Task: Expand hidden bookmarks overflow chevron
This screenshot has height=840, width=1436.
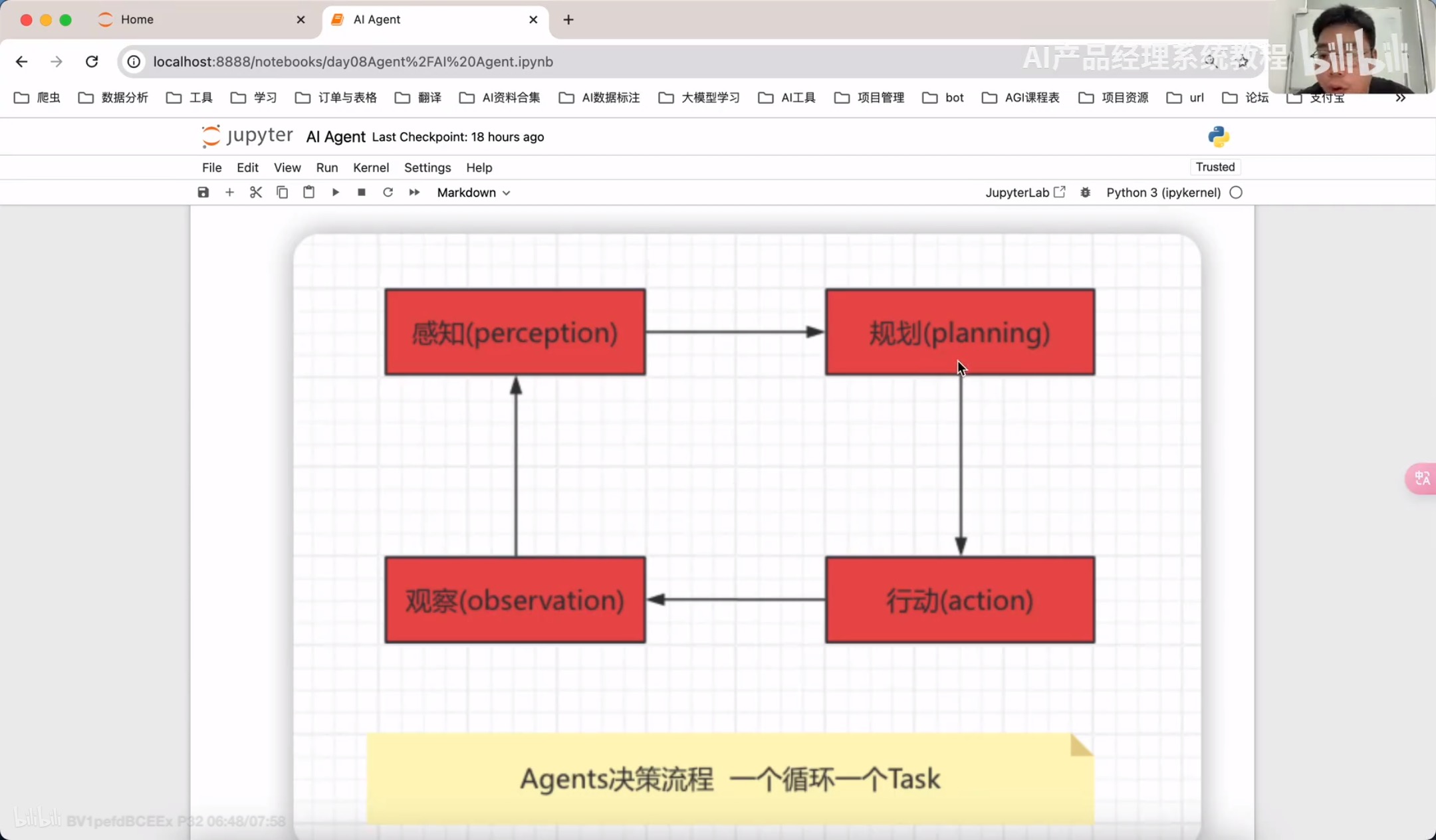Action: (x=1400, y=98)
